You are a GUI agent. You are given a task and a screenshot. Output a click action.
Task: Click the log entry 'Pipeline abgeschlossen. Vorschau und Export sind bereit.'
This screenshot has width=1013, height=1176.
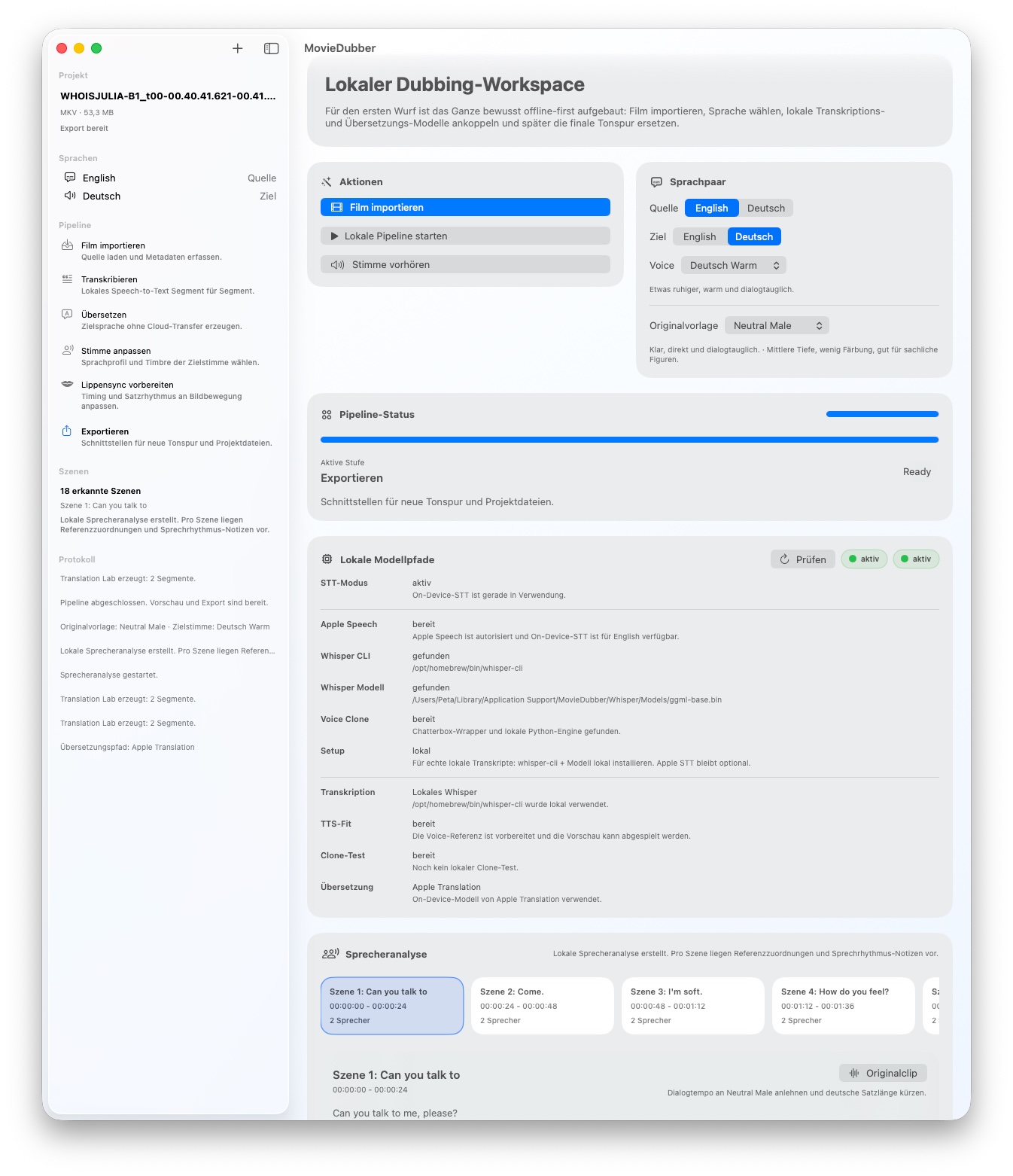pos(164,603)
